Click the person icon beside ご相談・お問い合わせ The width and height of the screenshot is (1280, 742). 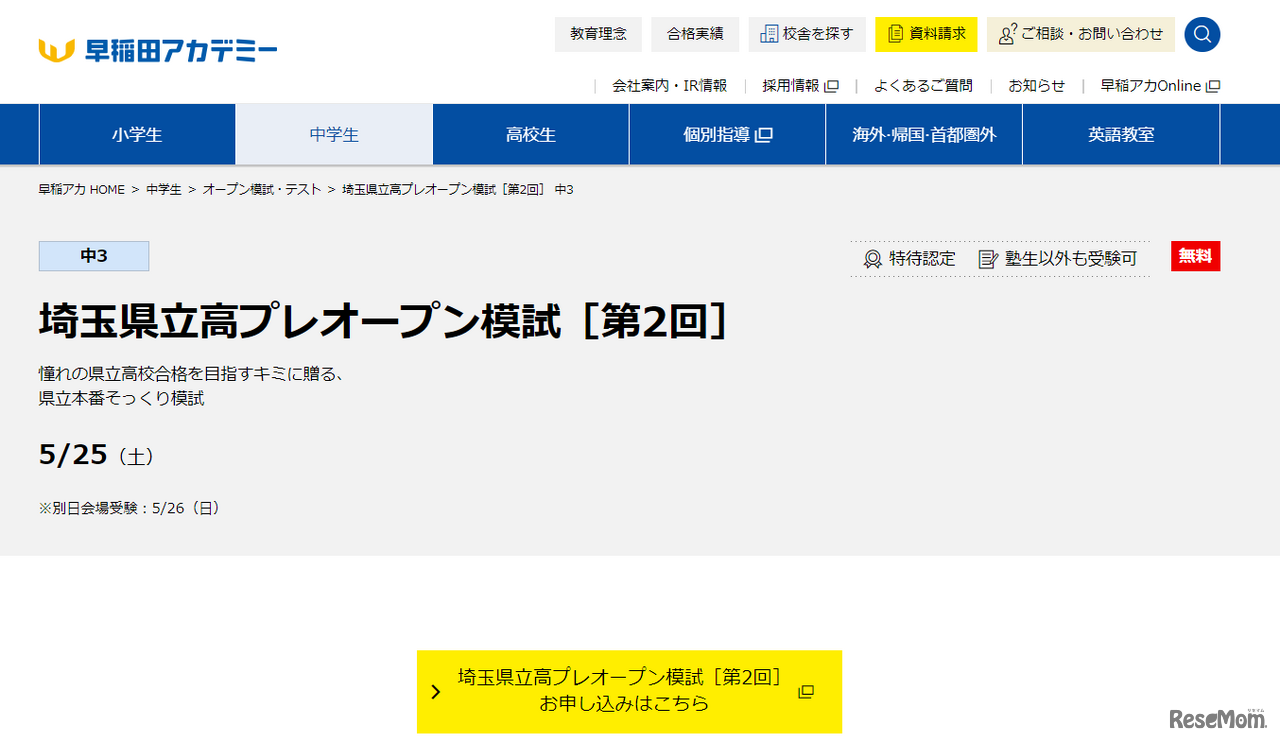1007,34
